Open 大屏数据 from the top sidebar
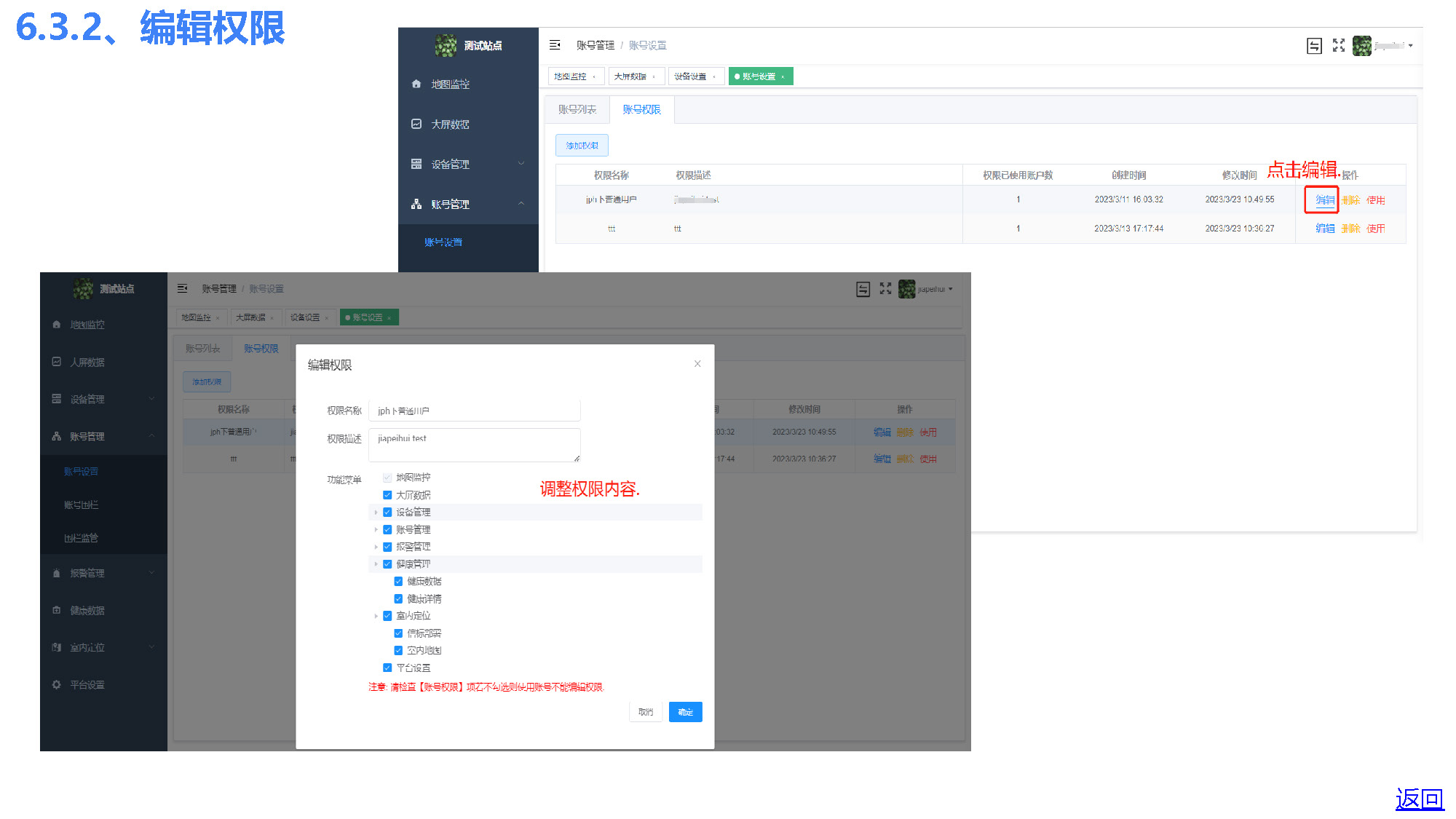This screenshot has height=819, width=1456. pos(450,124)
